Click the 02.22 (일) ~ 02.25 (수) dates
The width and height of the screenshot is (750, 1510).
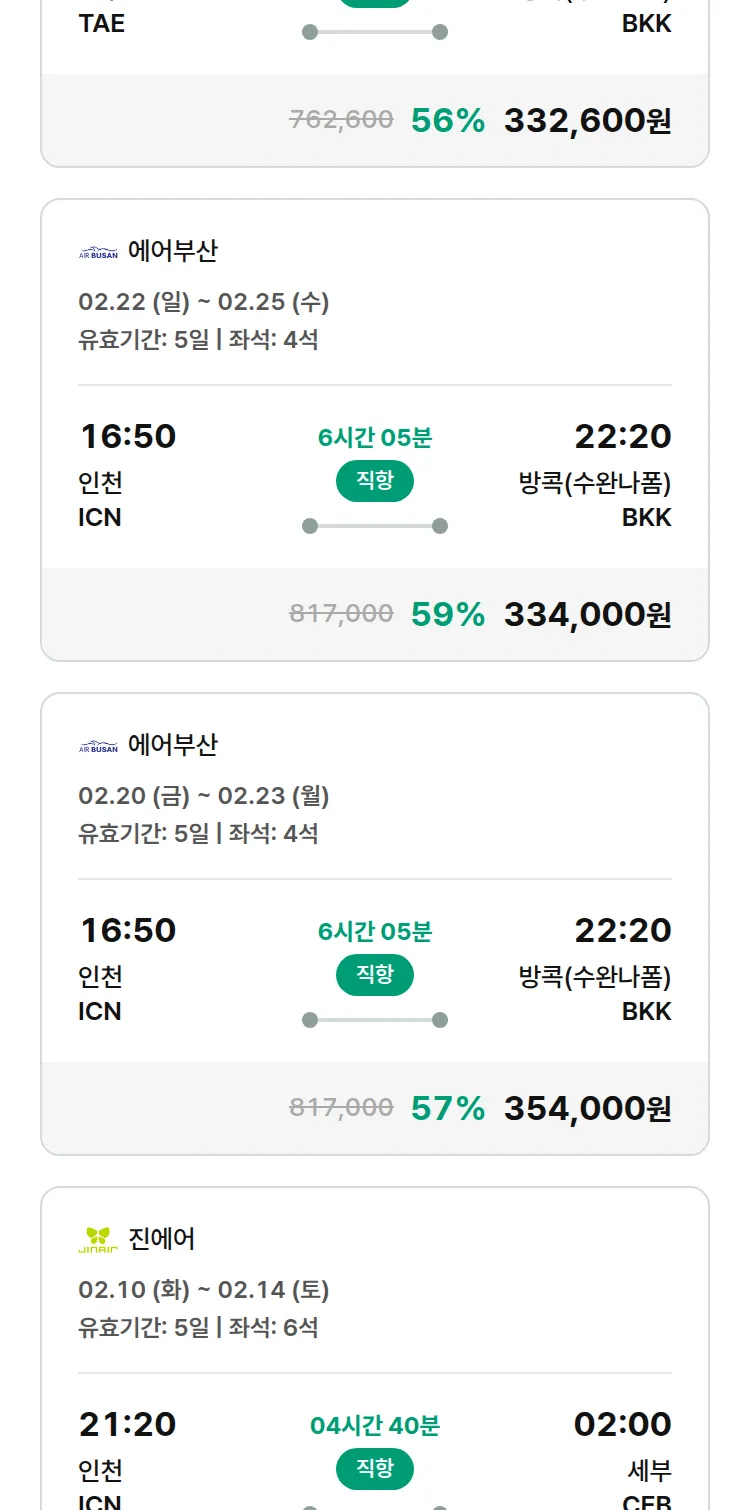pyautogui.click(x=204, y=301)
